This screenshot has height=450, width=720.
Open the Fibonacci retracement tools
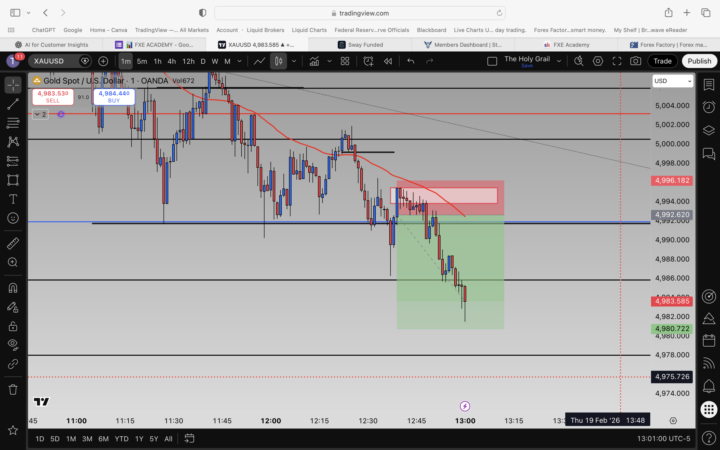click(x=13, y=123)
